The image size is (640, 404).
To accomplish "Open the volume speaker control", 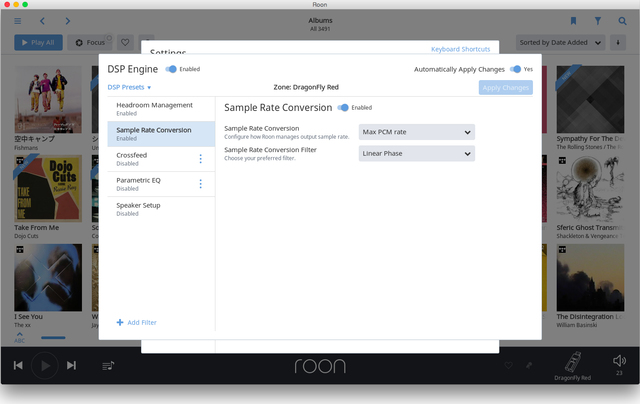I will click(619, 361).
